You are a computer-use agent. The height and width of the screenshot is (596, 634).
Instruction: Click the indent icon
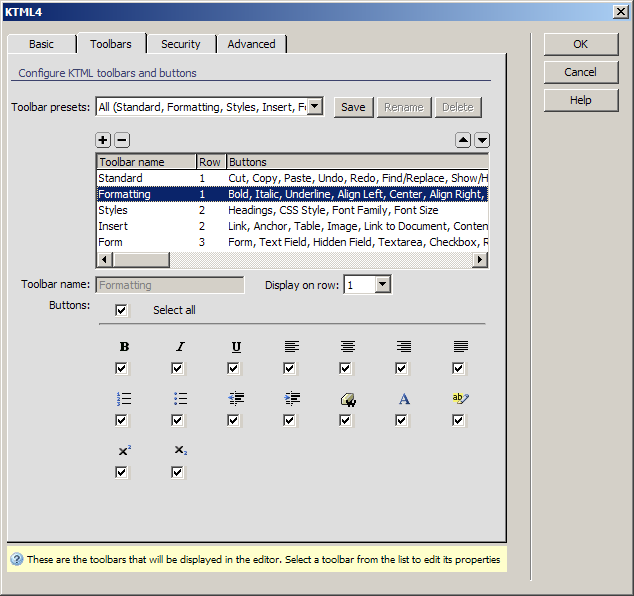click(x=292, y=399)
